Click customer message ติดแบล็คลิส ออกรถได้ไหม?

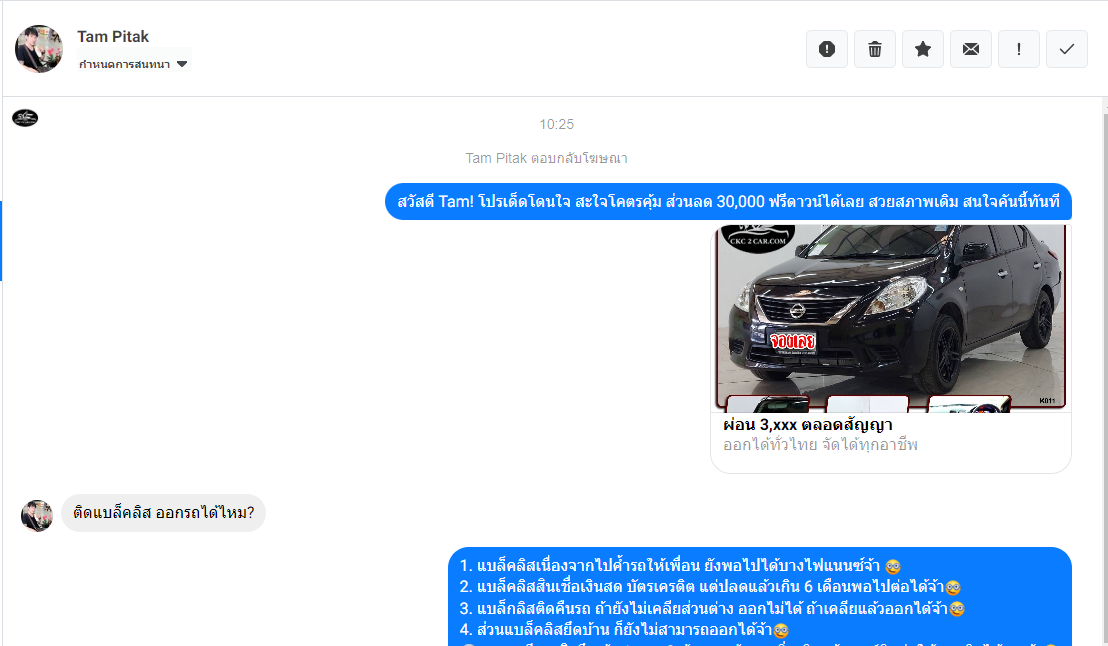click(x=163, y=513)
